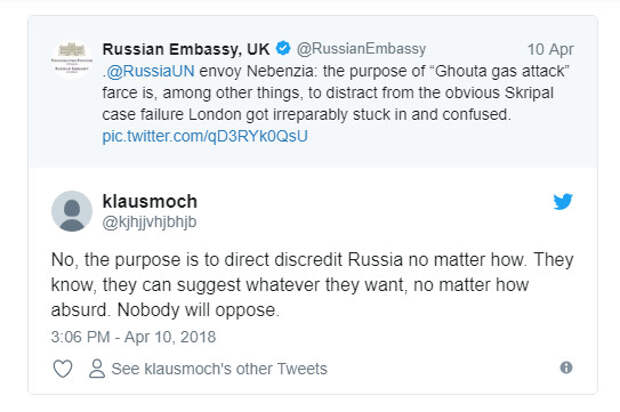The height and width of the screenshot is (412, 620).
Task: Click the 3:06 PM - Apr 10, 2018 timestamp
Action: coord(133,337)
